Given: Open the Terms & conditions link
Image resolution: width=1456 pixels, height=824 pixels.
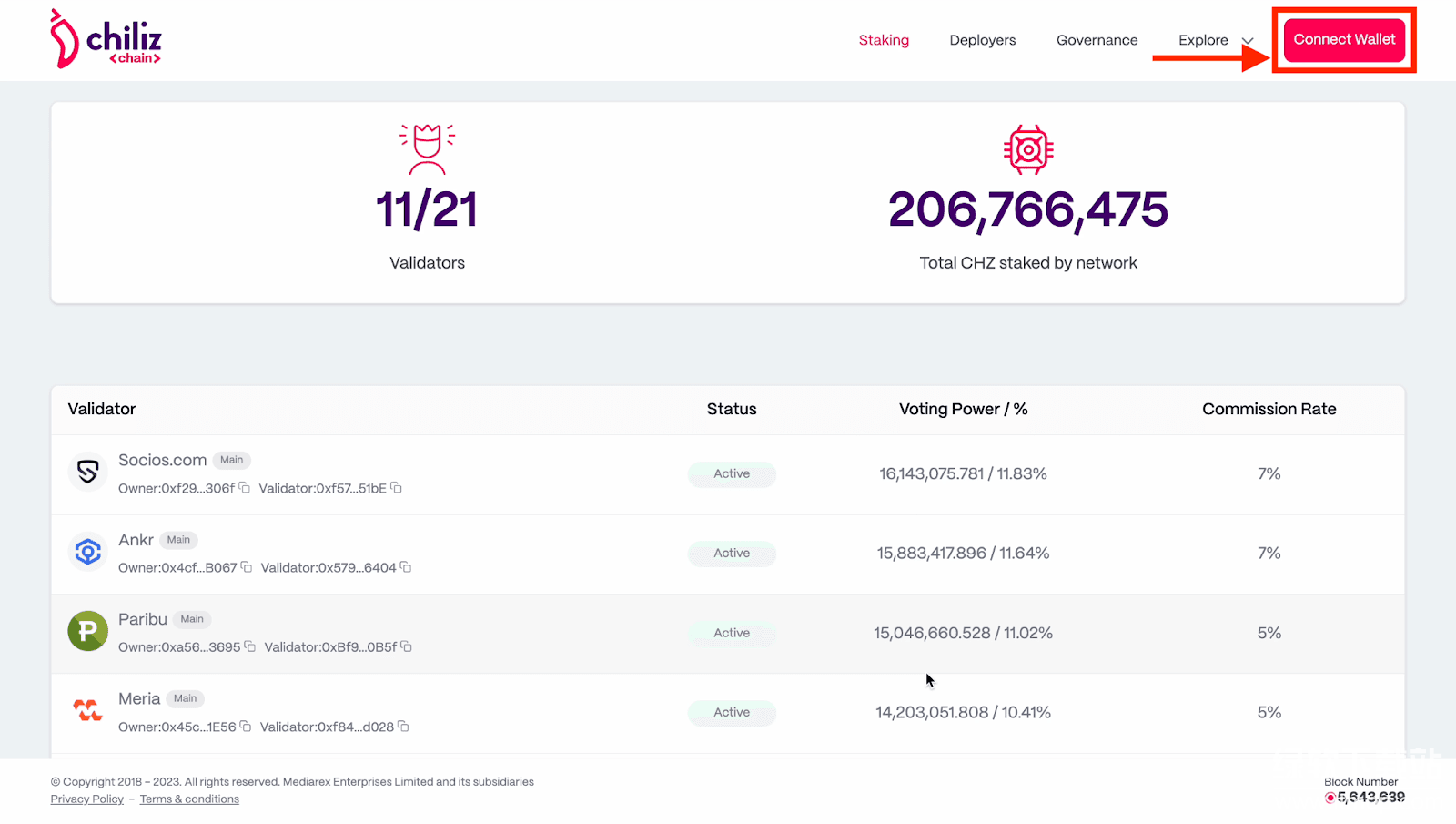Looking at the screenshot, I should [x=189, y=799].
